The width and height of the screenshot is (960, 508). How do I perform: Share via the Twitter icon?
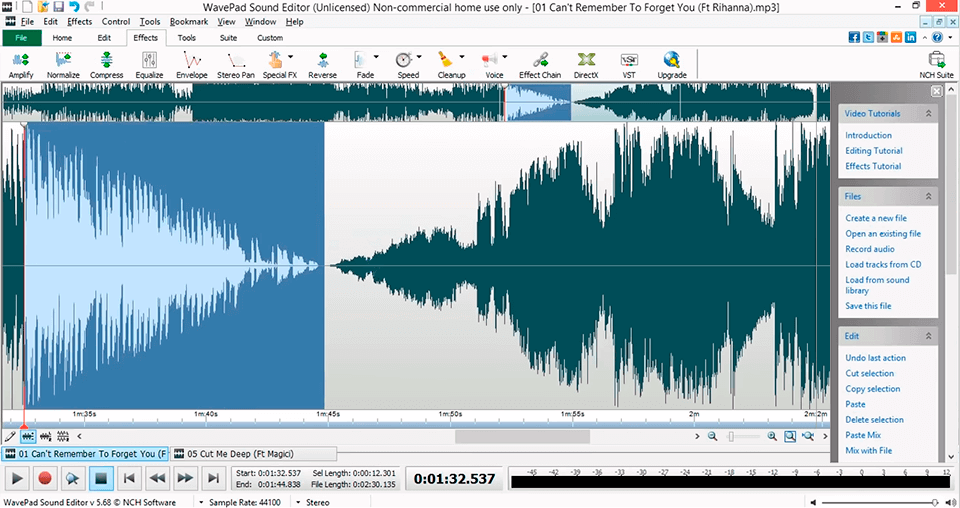tap(868, 37)
